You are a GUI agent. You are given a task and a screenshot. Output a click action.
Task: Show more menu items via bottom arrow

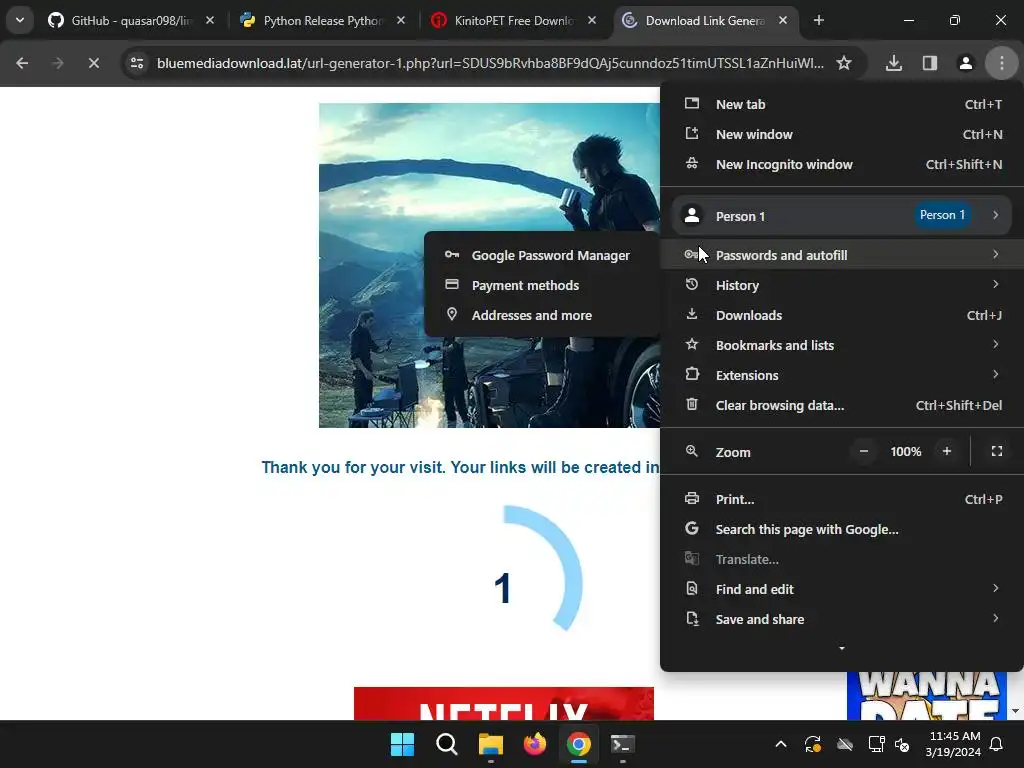(842, 648)
